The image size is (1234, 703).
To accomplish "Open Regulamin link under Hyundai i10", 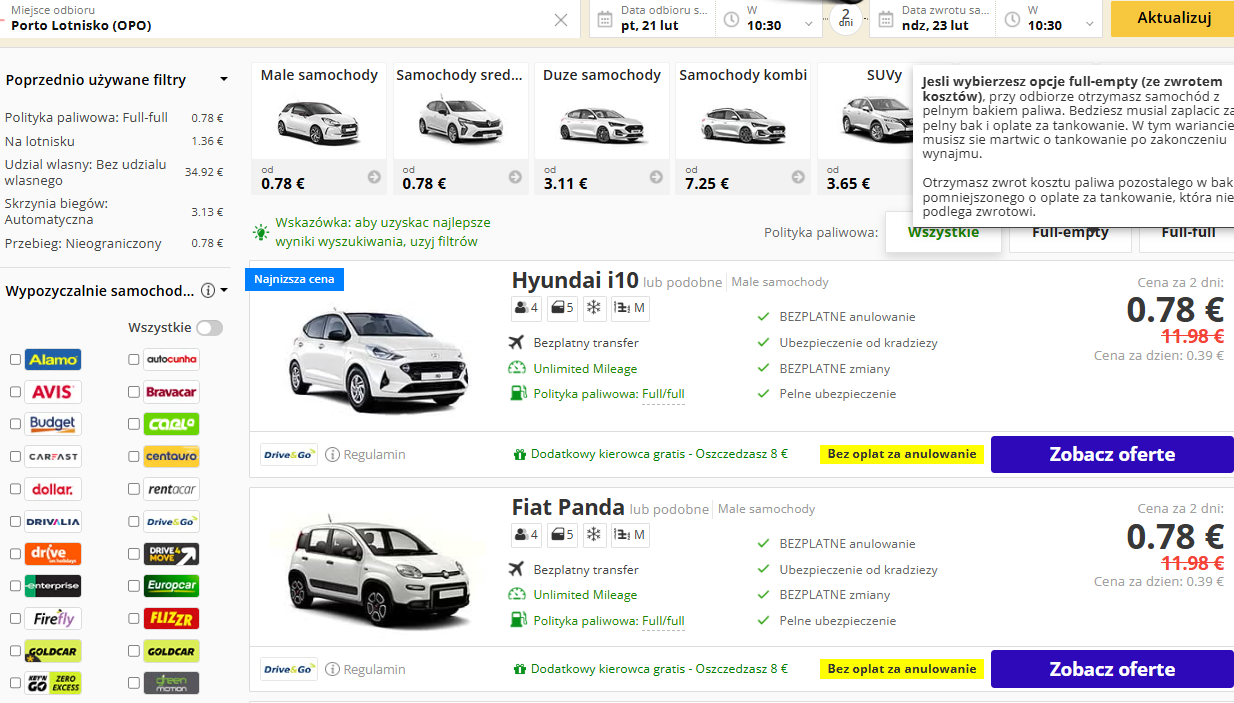I will 374,454.
